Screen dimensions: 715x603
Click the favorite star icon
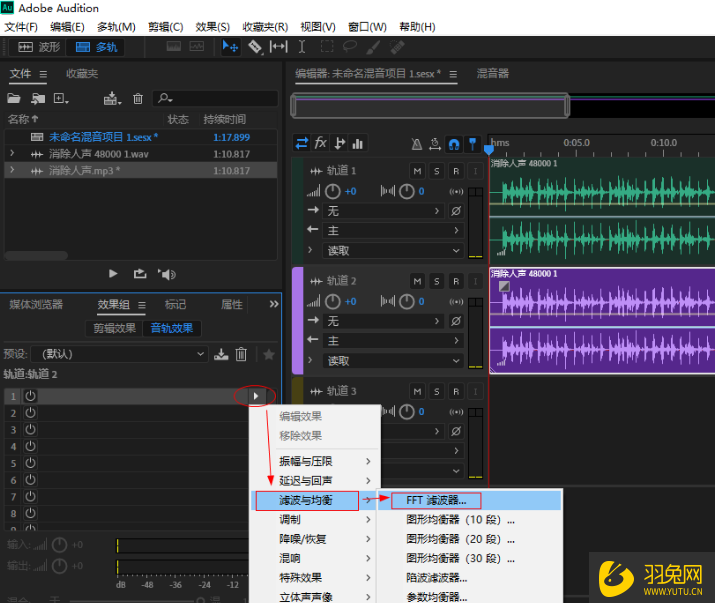269,354
